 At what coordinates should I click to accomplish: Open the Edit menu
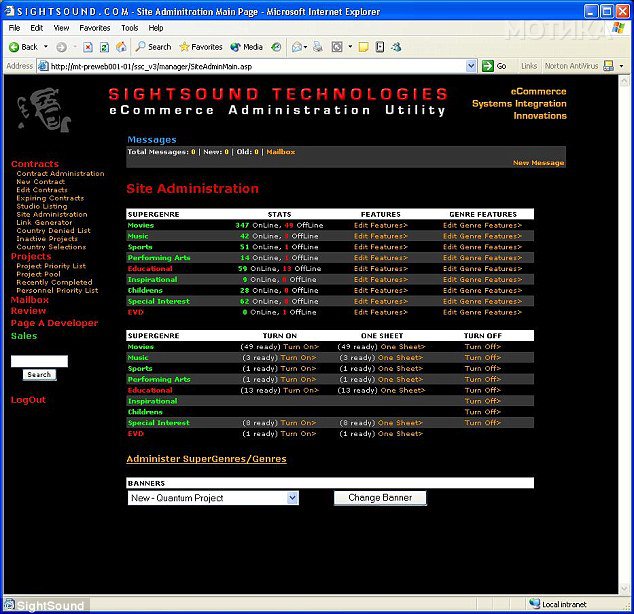pyautogui.click(x=36, y=28)
